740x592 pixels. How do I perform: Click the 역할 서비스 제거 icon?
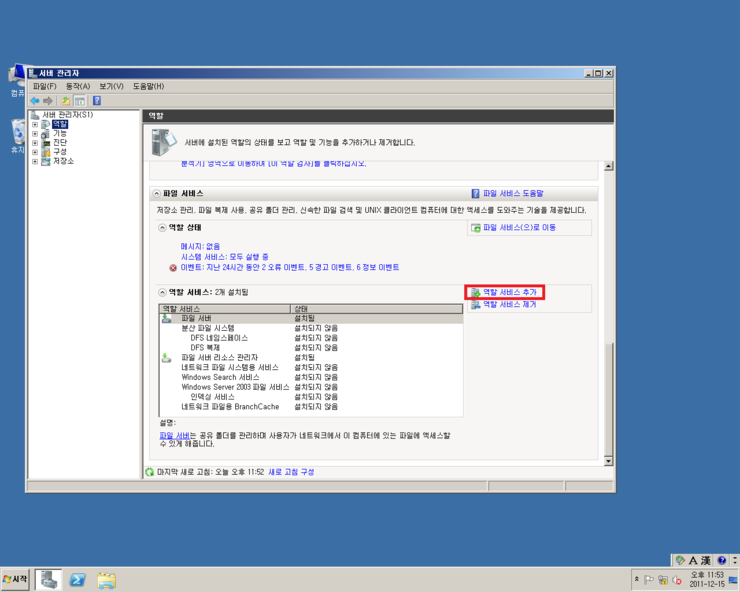coord(476,305)
